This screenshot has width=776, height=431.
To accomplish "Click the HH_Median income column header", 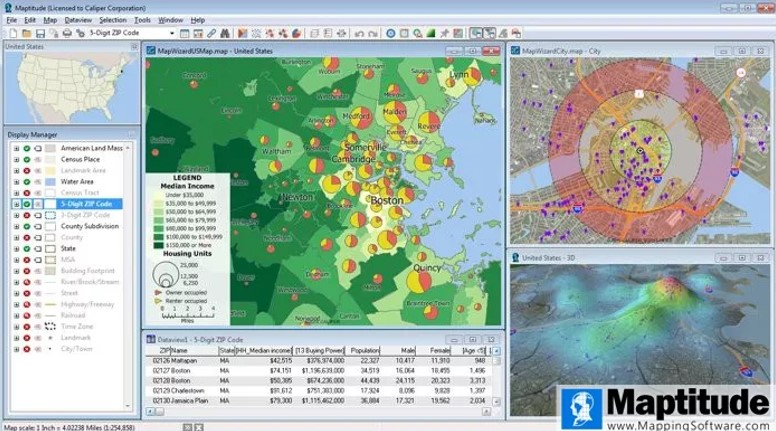I will (263, 350).
